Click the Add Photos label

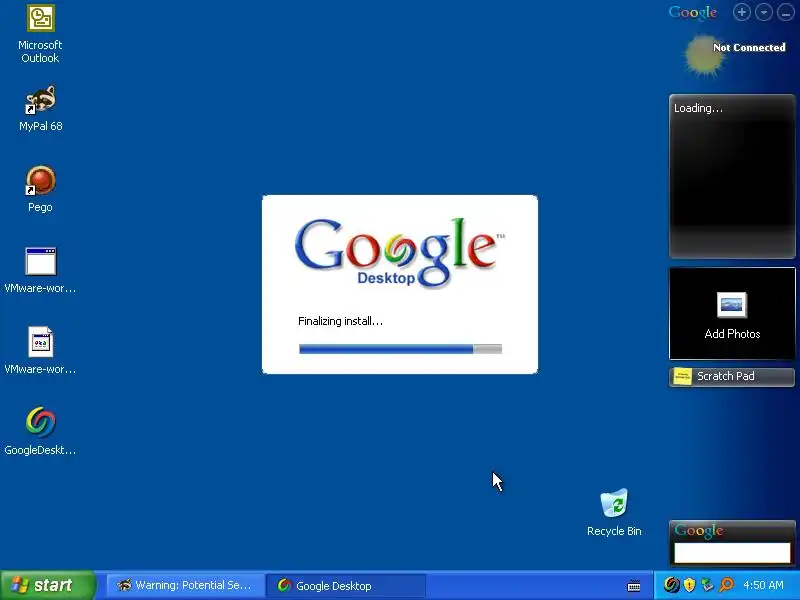[732, 334]
